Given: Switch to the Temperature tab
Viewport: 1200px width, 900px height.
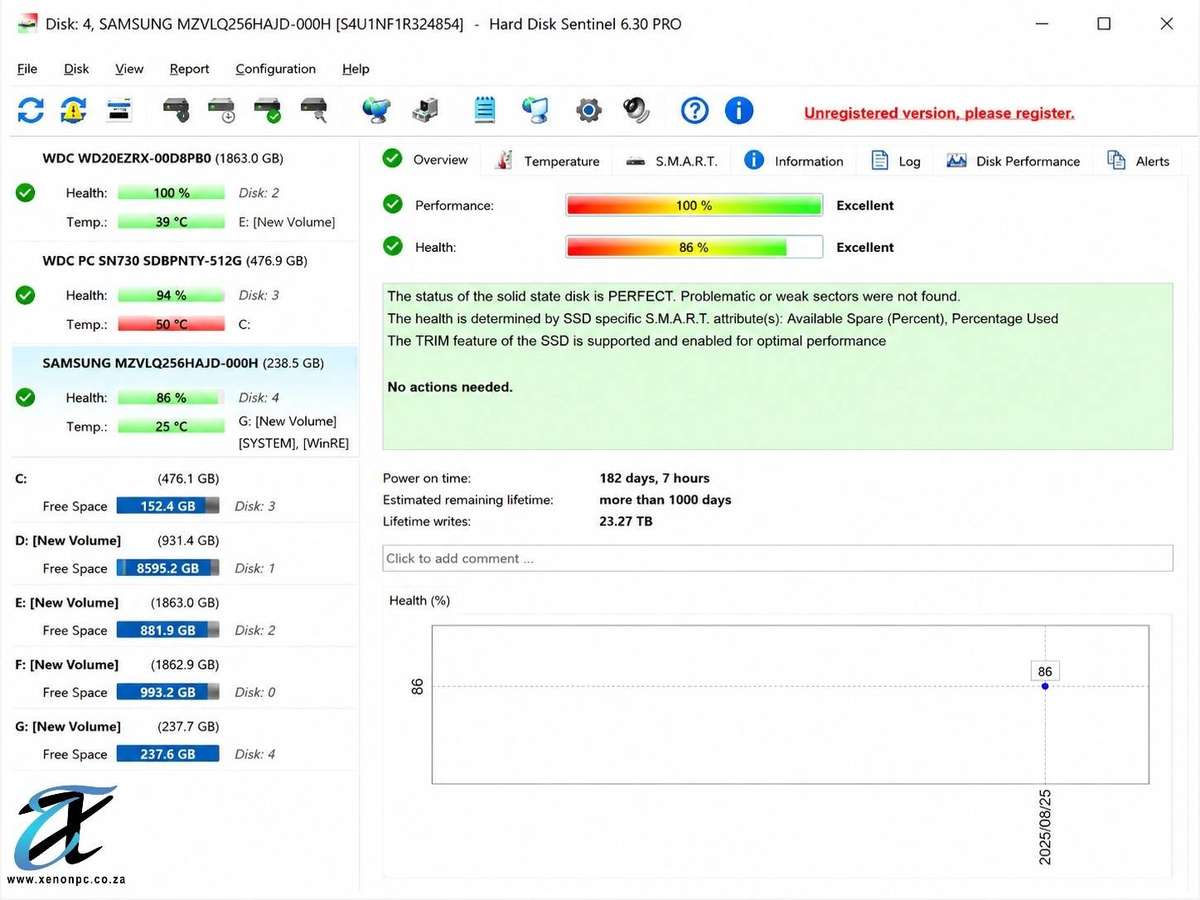Looking at the screenshot, I should [x=548, y=161].
